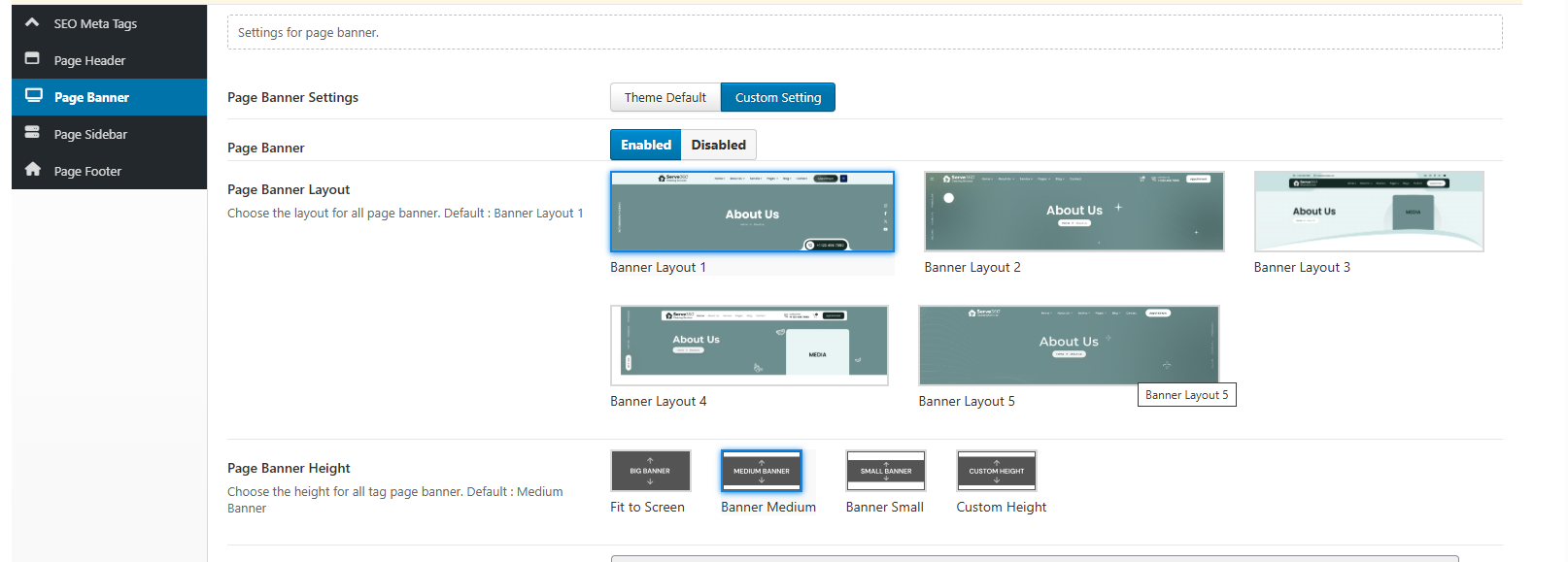The height and width of the screenshot is (562, 1568).
Task: Choose the Custom Height icon
Action: [x=996, y=471]
